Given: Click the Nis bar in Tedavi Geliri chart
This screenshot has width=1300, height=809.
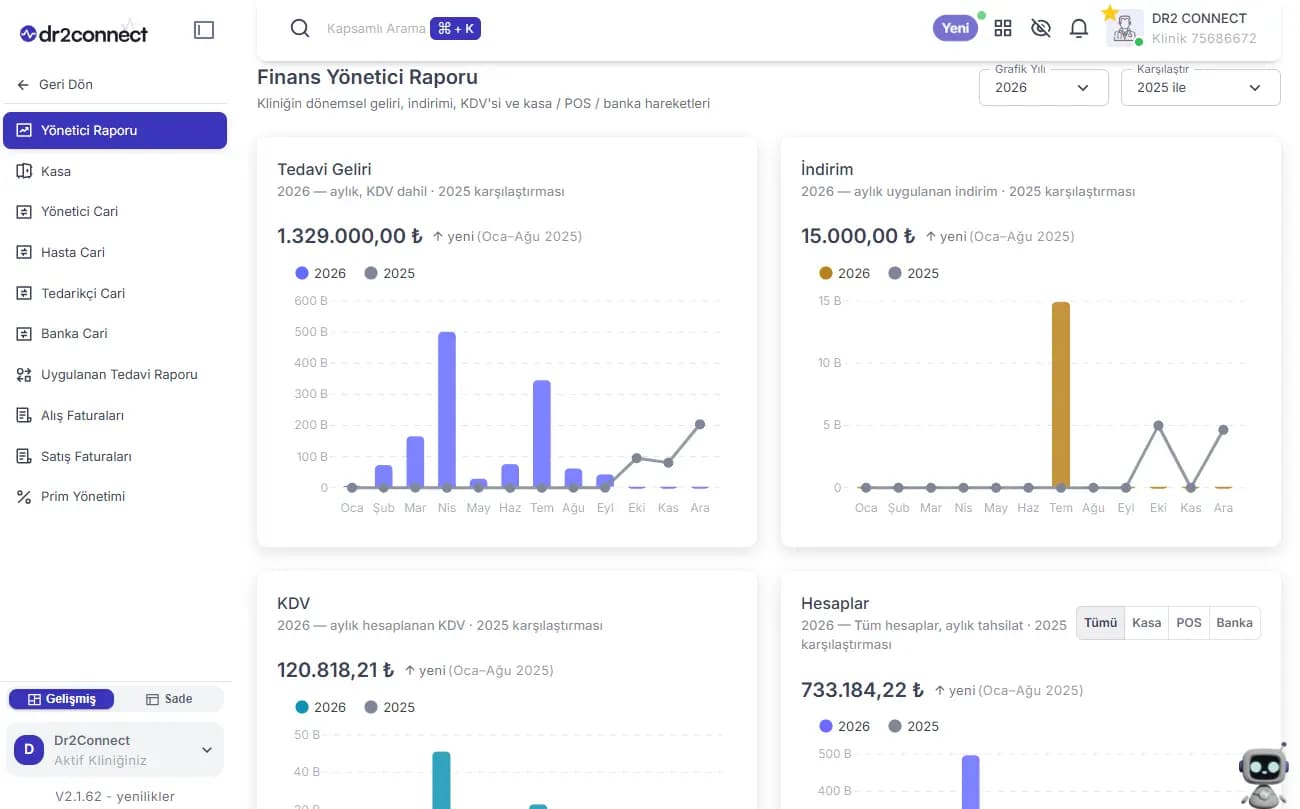Looking at the screenshot, I should point(447,410).
